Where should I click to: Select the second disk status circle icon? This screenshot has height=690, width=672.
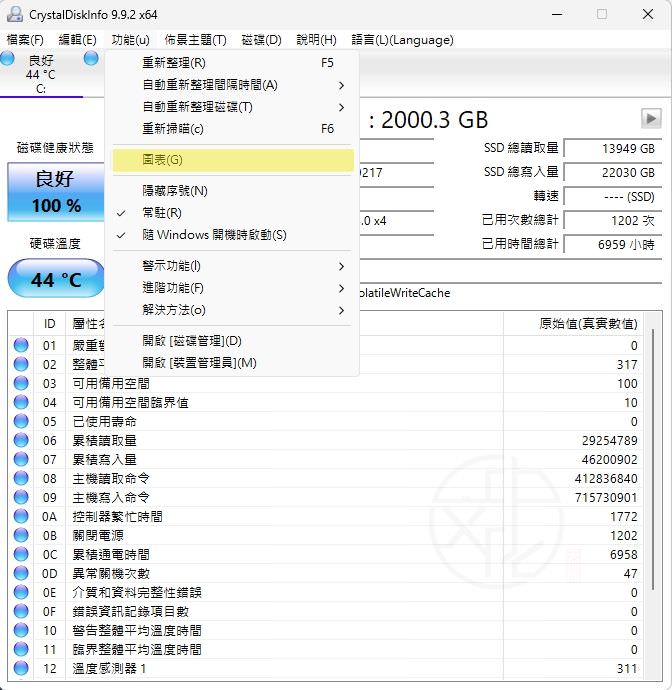point(91,58)
